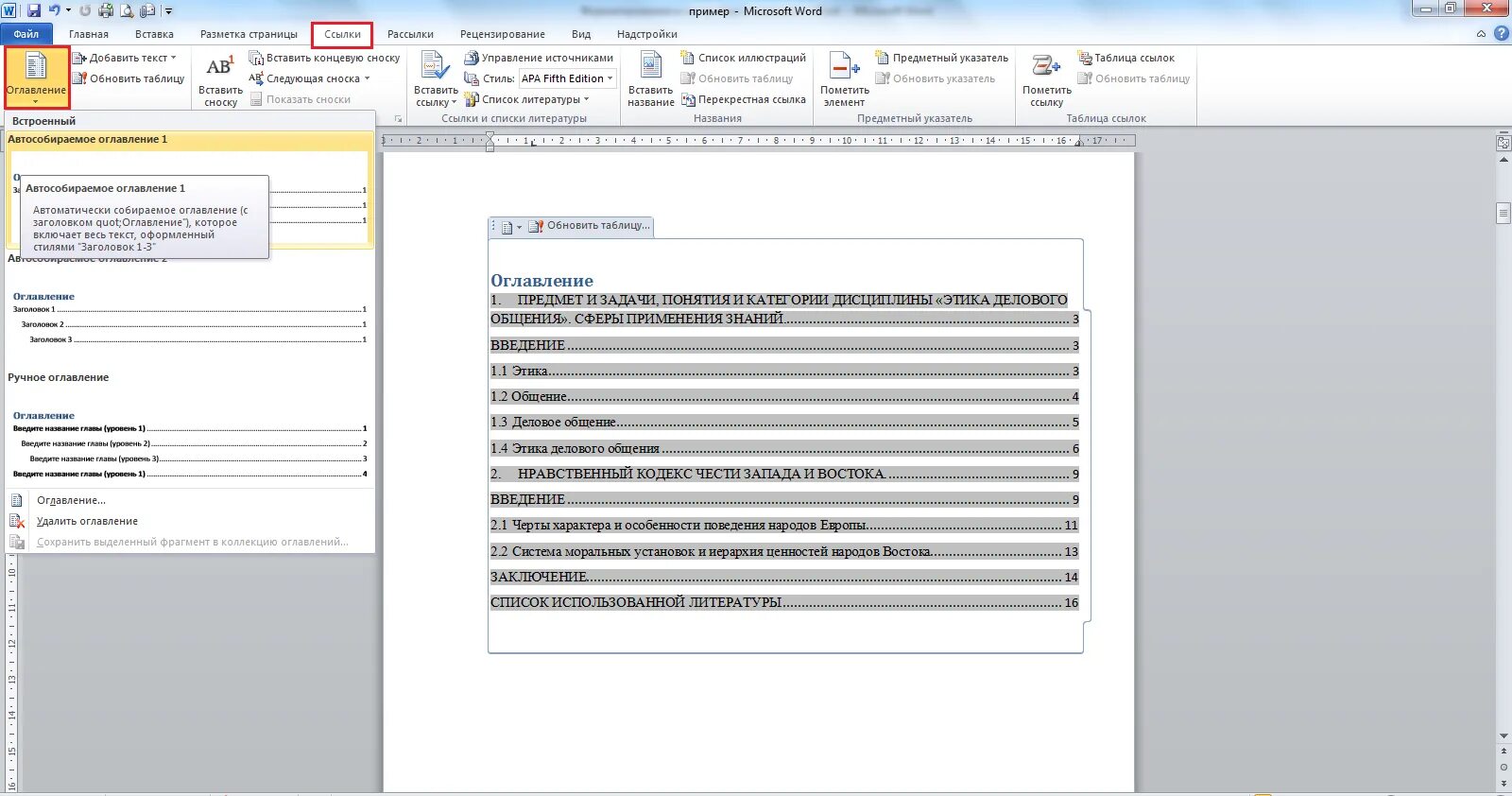Expand the Следующая сноска dropdown arrow
The height and width of the screenshot is (796, 1512).
[367, 78]
